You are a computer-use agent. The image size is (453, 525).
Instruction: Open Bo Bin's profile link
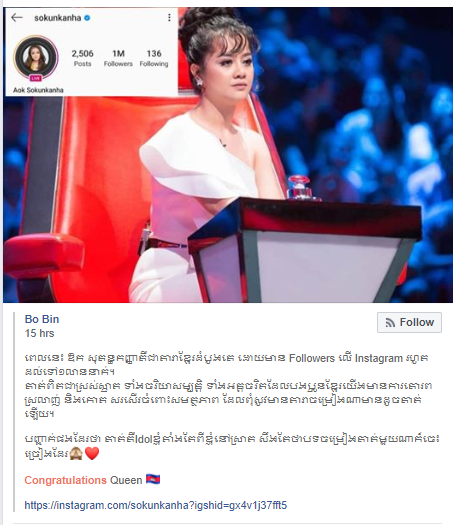click(x=42, y=319)
